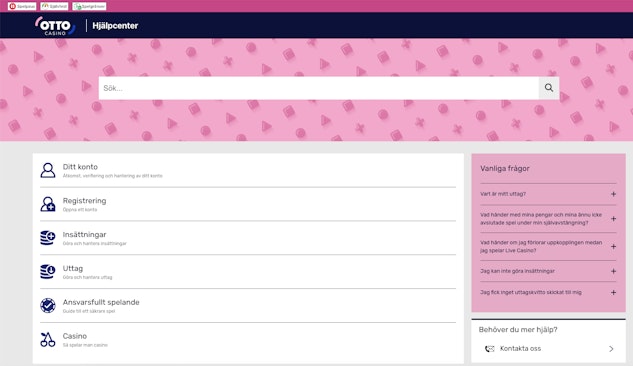Click 'Göra och hantera uttag' subtitle
The image size is (633, 366).
[x=88, y=278]
